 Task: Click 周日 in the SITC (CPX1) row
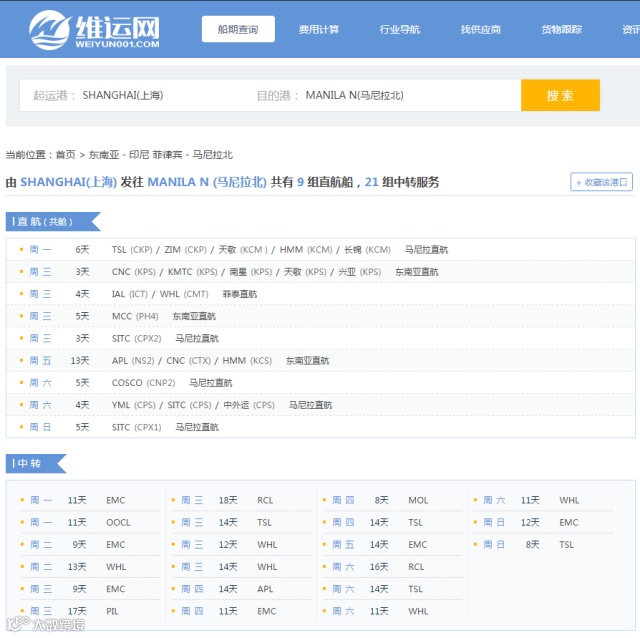click(x=40, y=427)
